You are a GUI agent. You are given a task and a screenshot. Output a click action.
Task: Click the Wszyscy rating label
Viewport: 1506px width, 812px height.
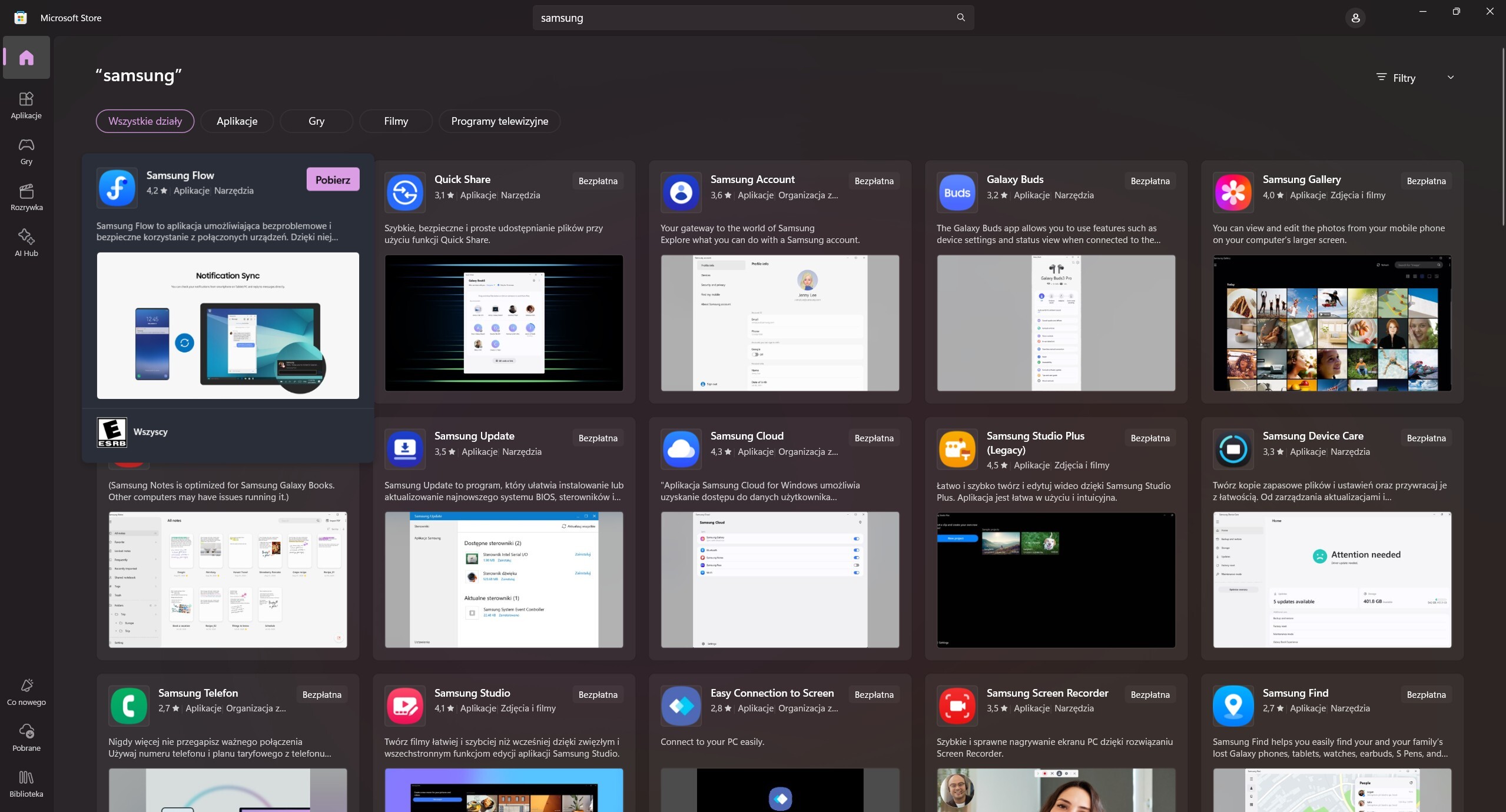[x=151, y=432]
